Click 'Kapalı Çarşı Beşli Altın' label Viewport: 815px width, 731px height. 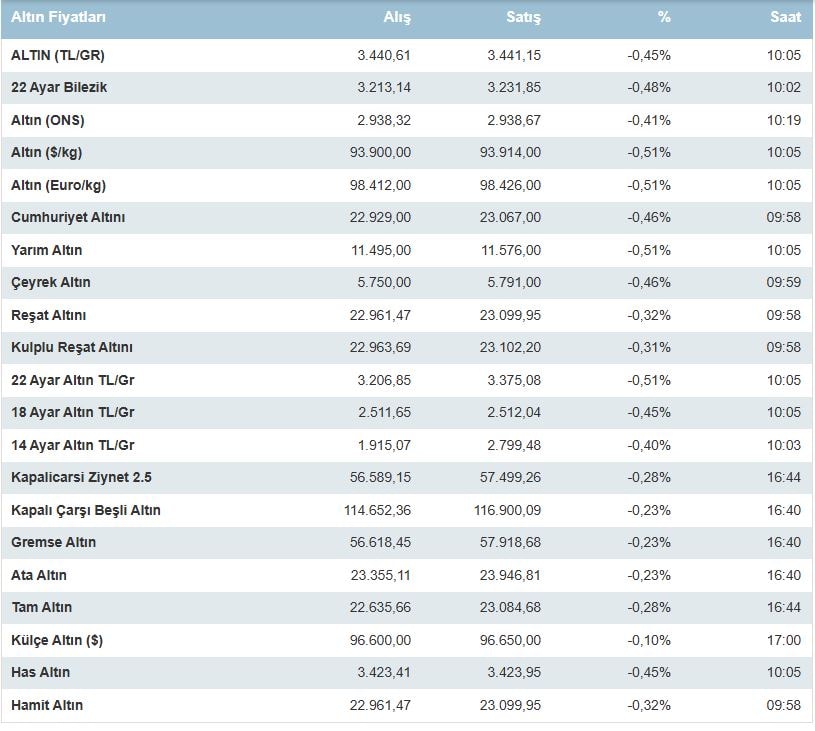86,510
